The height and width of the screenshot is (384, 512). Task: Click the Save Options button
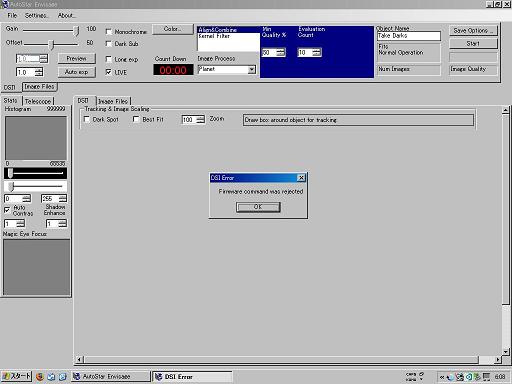coord(473,31)
